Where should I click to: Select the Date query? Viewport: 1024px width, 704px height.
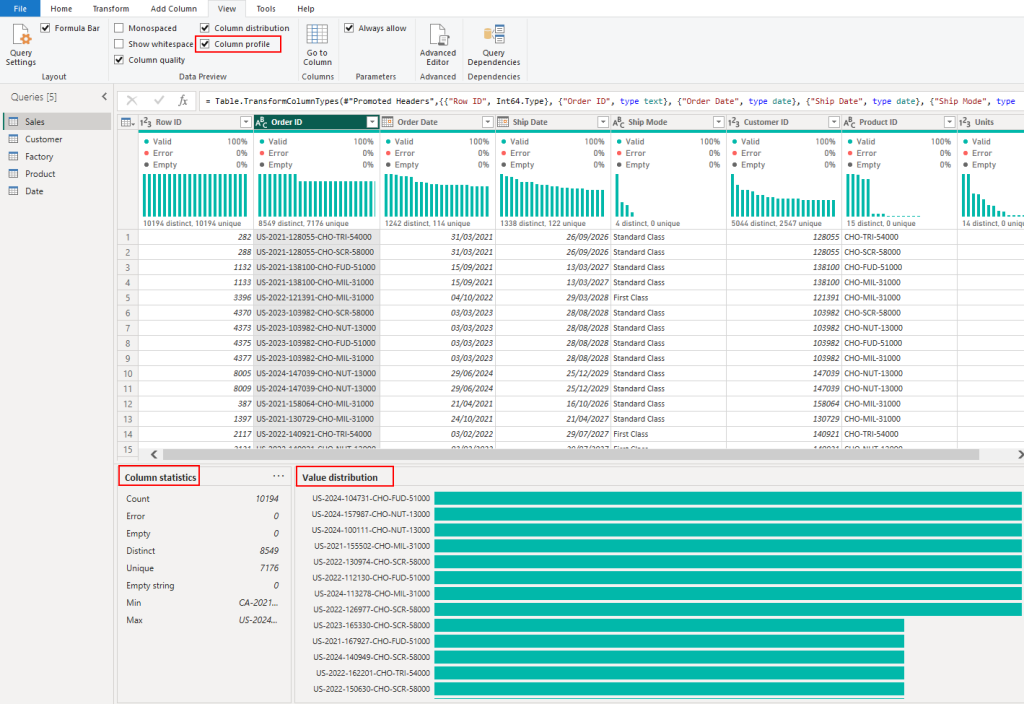(x=57, y=191)
